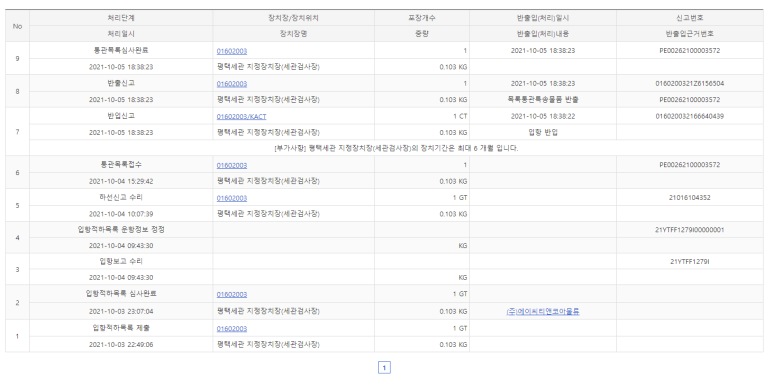Click row number 9 cell
The height and width of the screenshot is (375, 773).
pyautogui.click(x=18, y=59)
